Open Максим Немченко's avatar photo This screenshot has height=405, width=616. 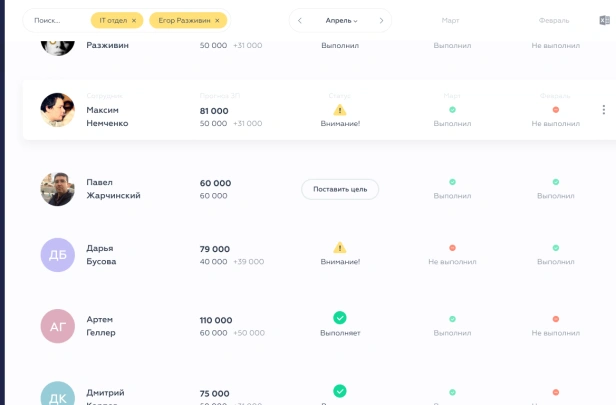[58, 110]
